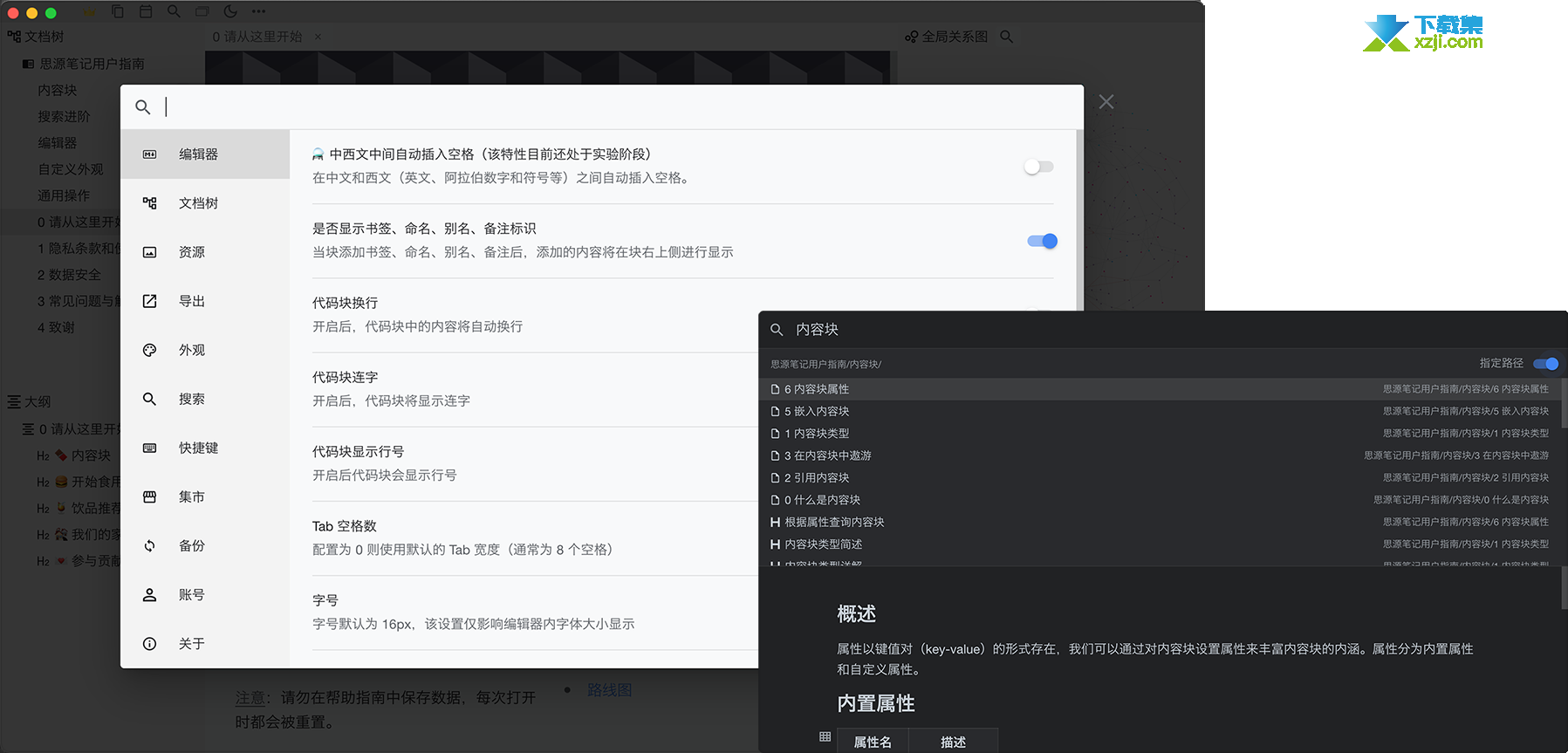Open search result 2 引用内容块
1568x753 pixels.
coord(1161,478)
